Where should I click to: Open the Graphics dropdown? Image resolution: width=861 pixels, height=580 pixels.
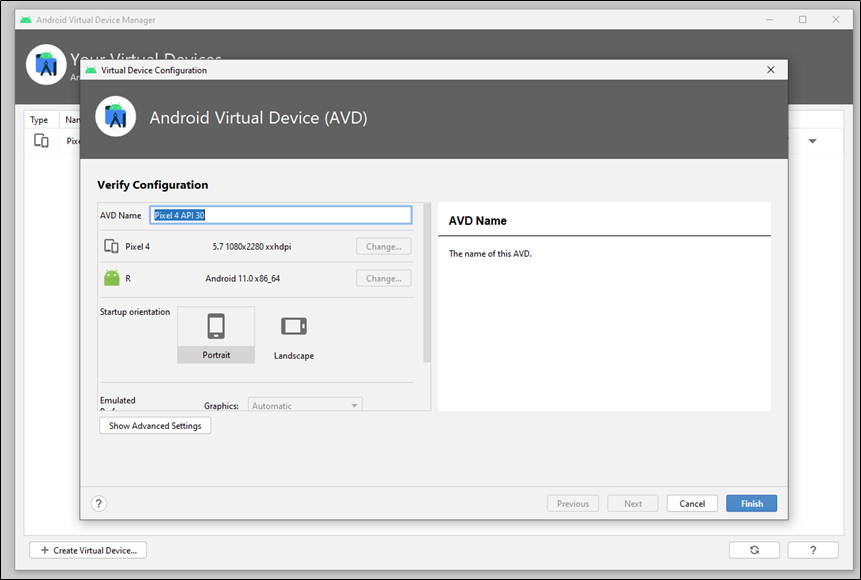(305, 405)
